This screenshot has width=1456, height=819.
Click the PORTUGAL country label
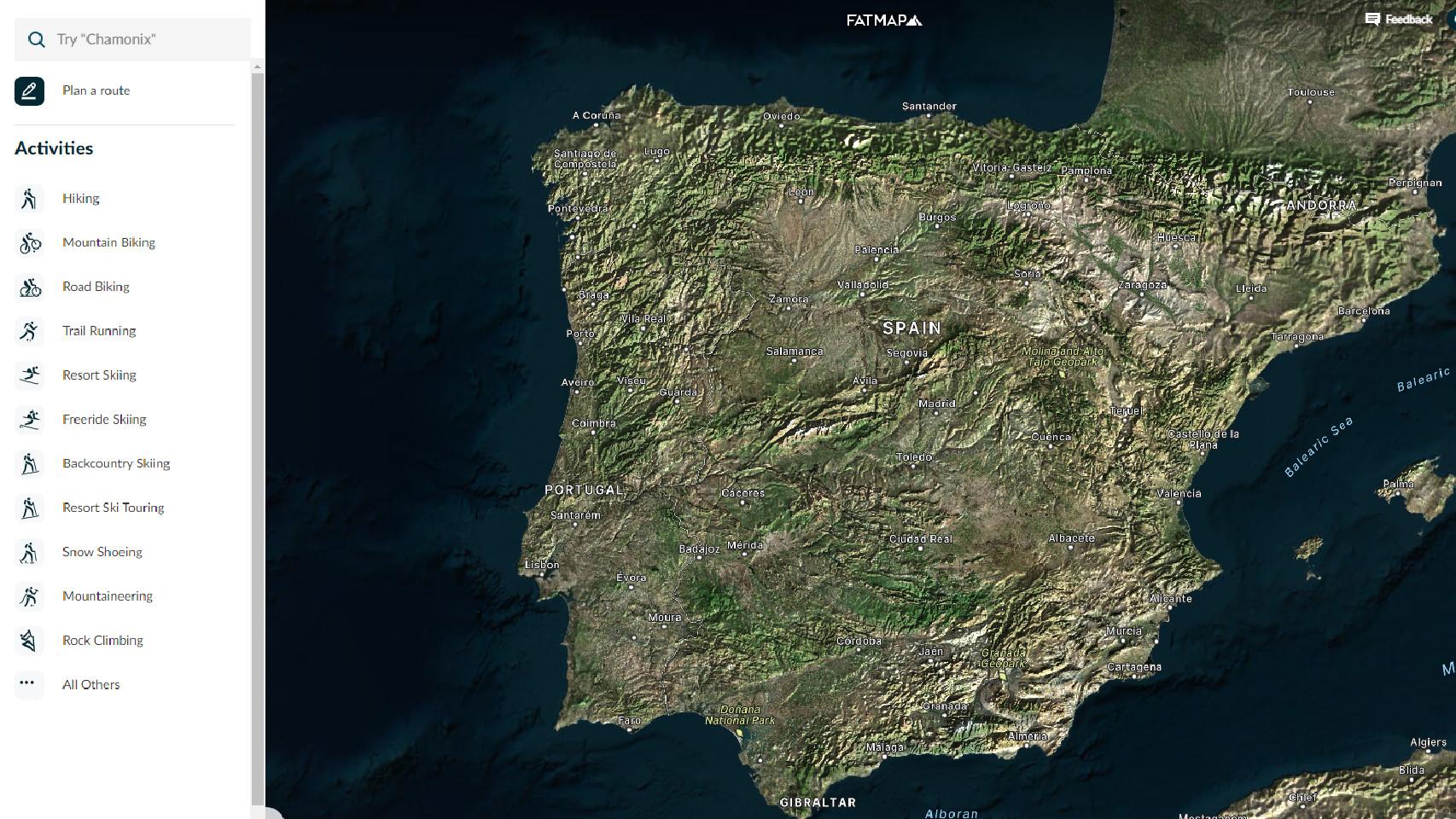[584, 490]
